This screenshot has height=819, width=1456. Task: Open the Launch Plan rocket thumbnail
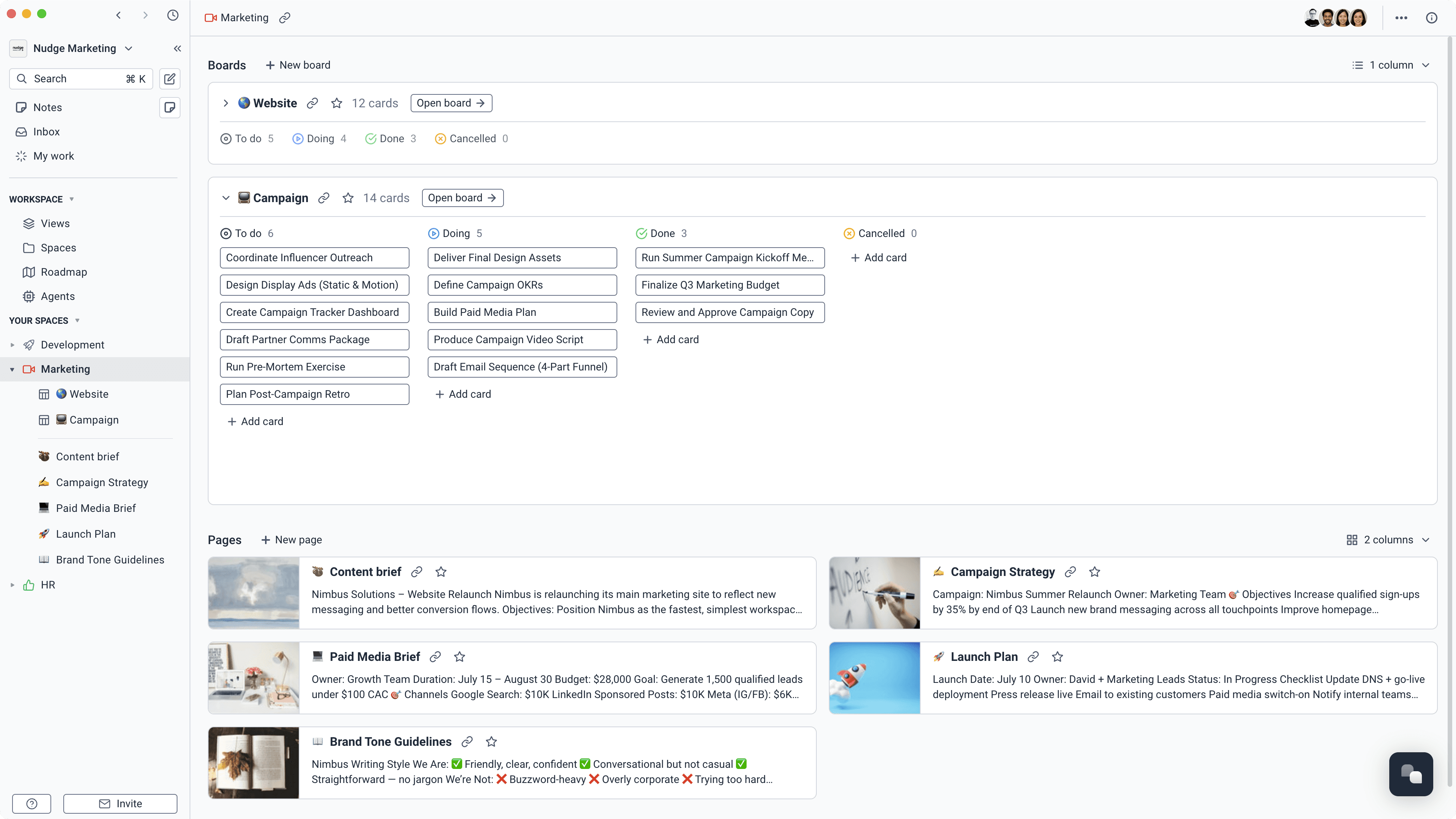[x=874, y=678]
